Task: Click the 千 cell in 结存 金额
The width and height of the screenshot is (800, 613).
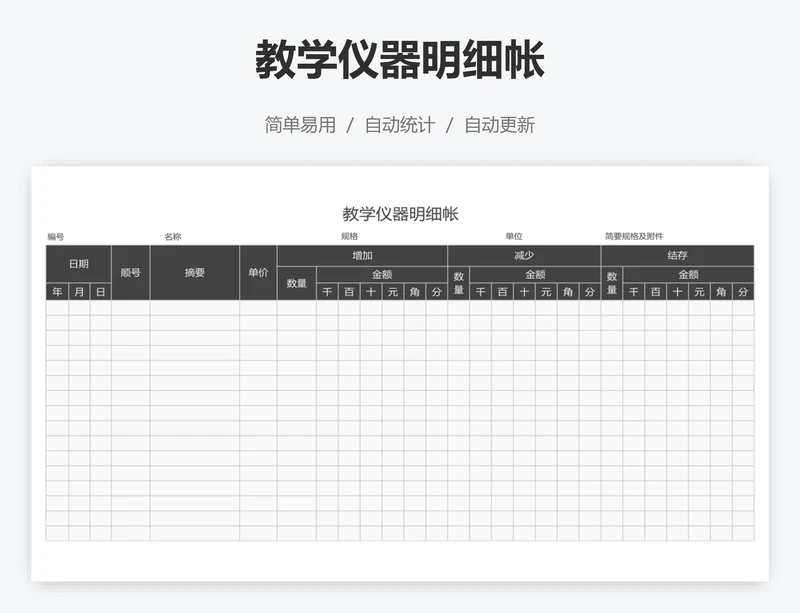Action: pos(634,291)
